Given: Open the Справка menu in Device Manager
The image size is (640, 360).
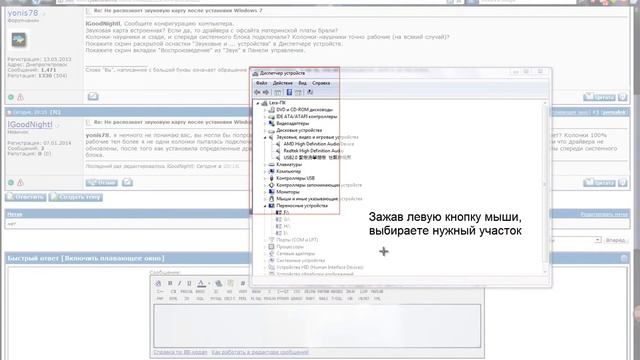Looking at the screenshot, I should click(x=321, y=83).
